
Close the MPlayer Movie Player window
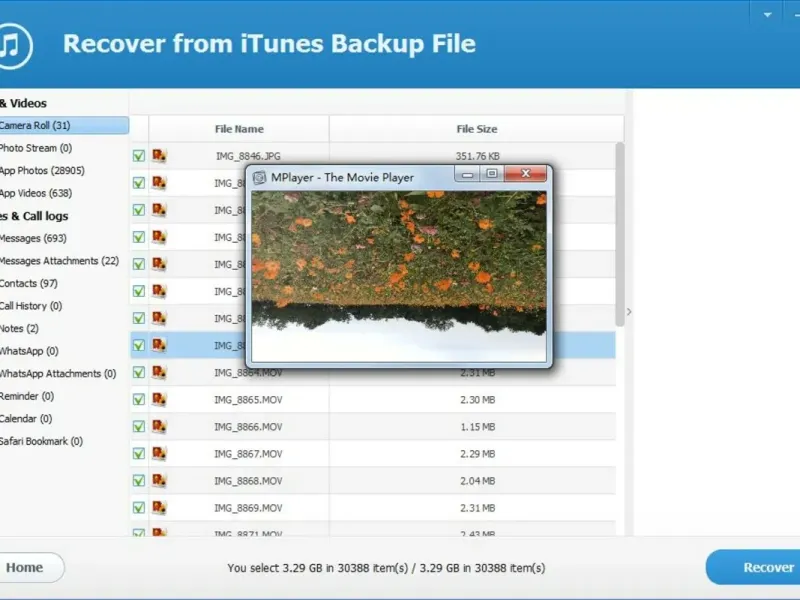coord(526,174)
